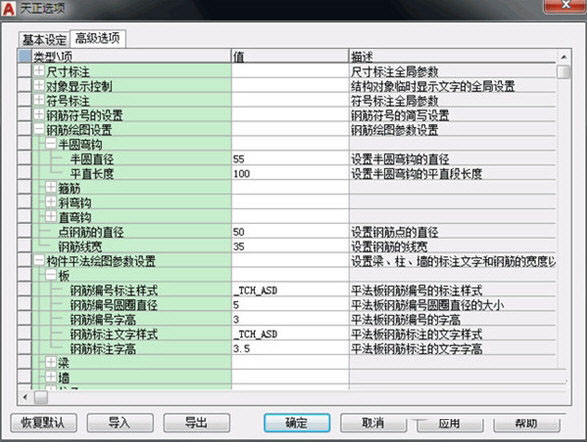Edit the 半圆直径 value 55
The image size is (587, 442).
(x=290, y=159)
